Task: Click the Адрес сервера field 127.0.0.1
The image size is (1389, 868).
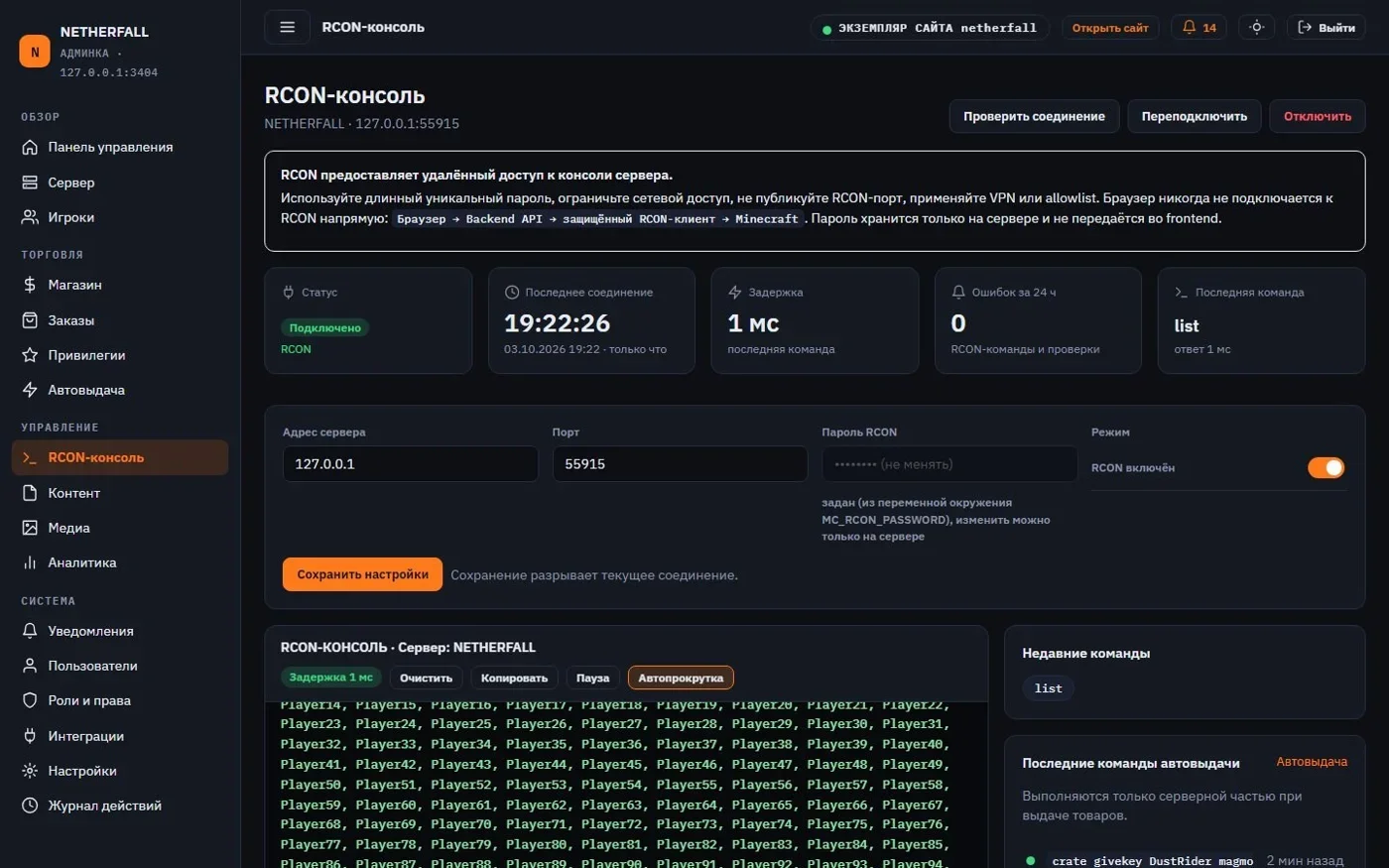Action: [x=411, y=463]
